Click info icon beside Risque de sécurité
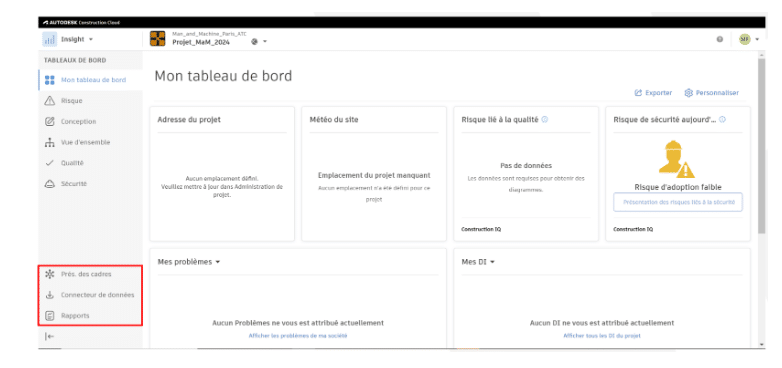The image size is (782, 368). click(723, 120)
